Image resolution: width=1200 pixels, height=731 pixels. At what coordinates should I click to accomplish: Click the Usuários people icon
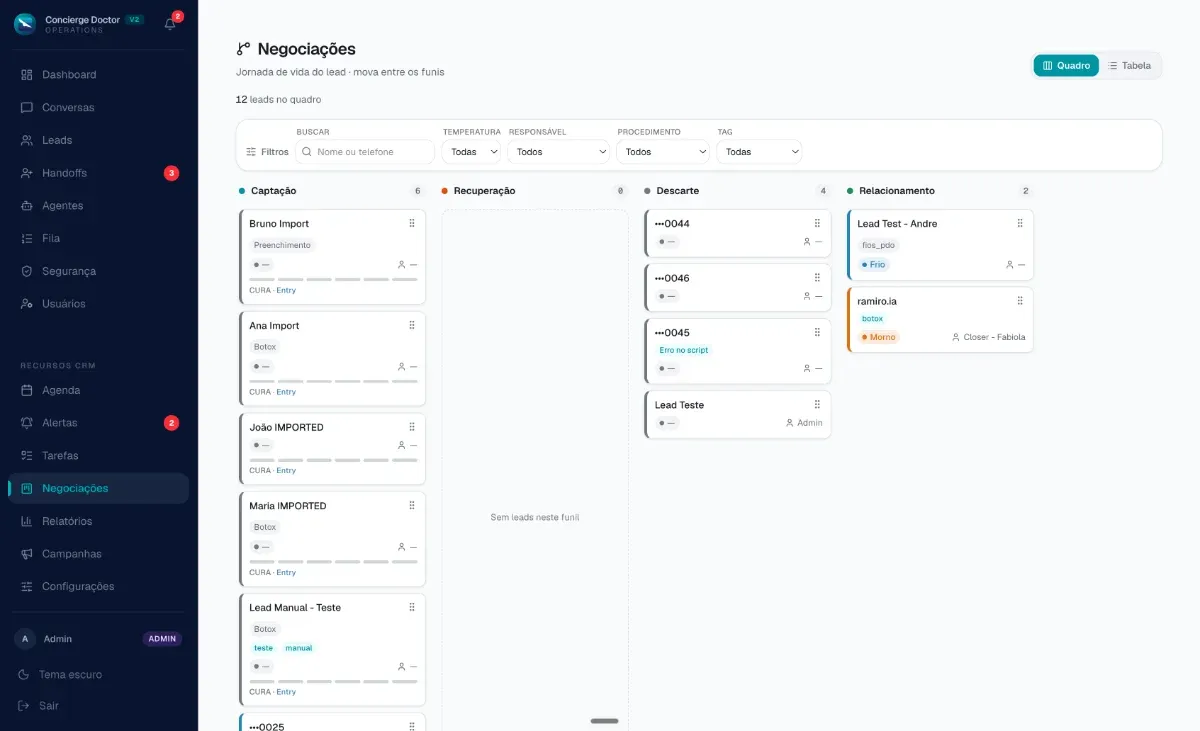[x=27, y=304]
